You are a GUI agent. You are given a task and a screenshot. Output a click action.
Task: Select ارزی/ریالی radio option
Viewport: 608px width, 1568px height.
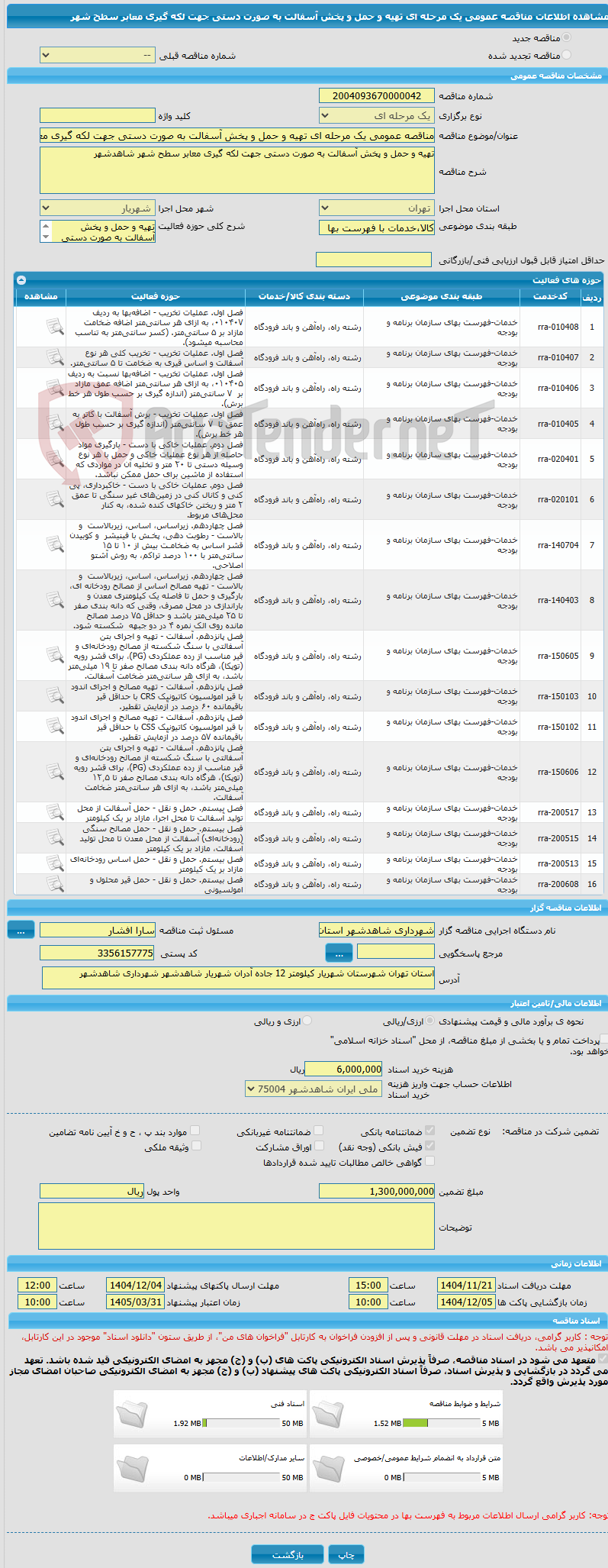(x=431, y=1021)
